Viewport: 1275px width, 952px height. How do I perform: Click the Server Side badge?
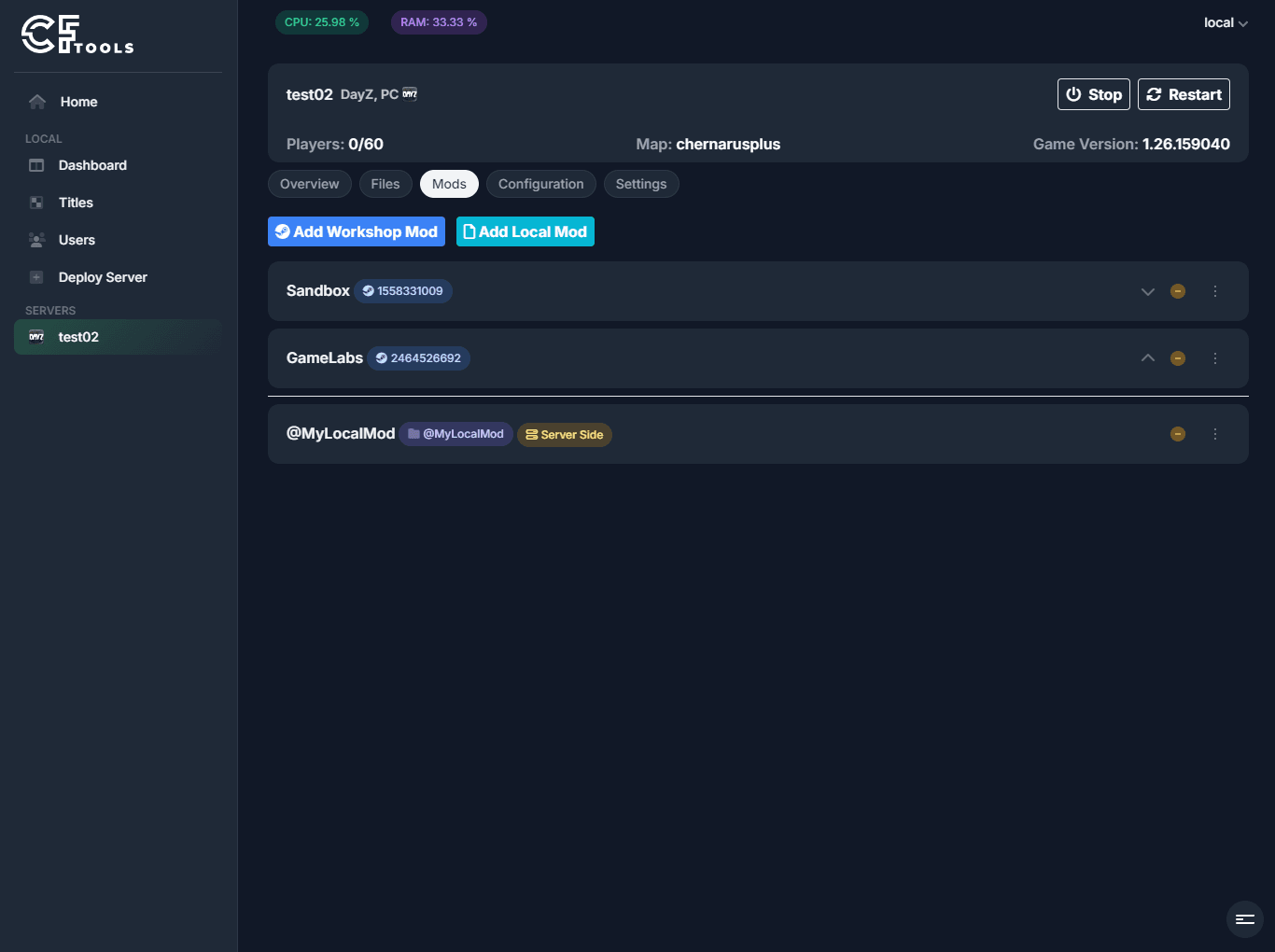coord(565,435)
